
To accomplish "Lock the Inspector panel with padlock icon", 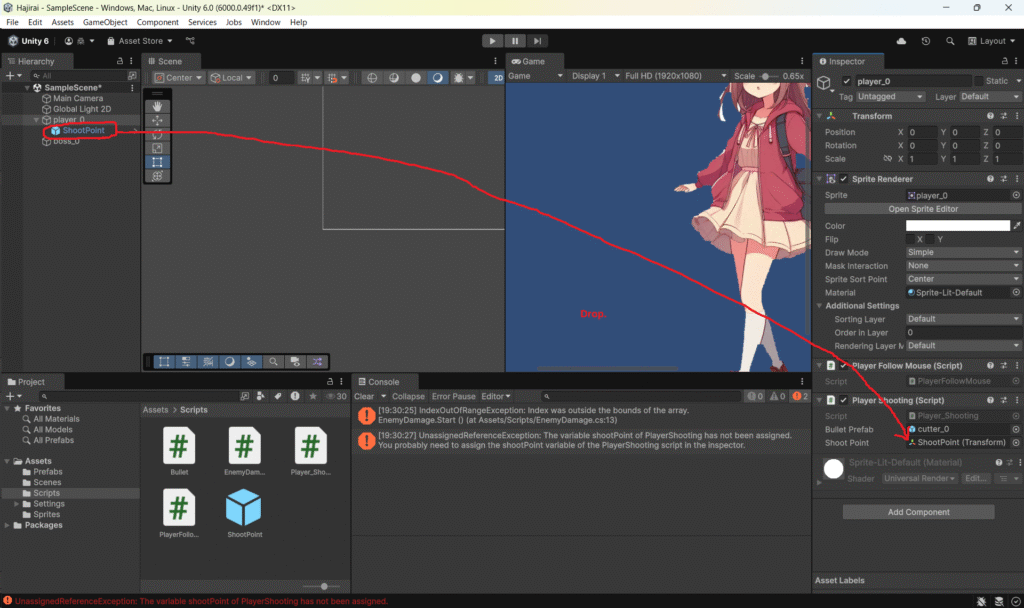I will [x=1004, y=61].
